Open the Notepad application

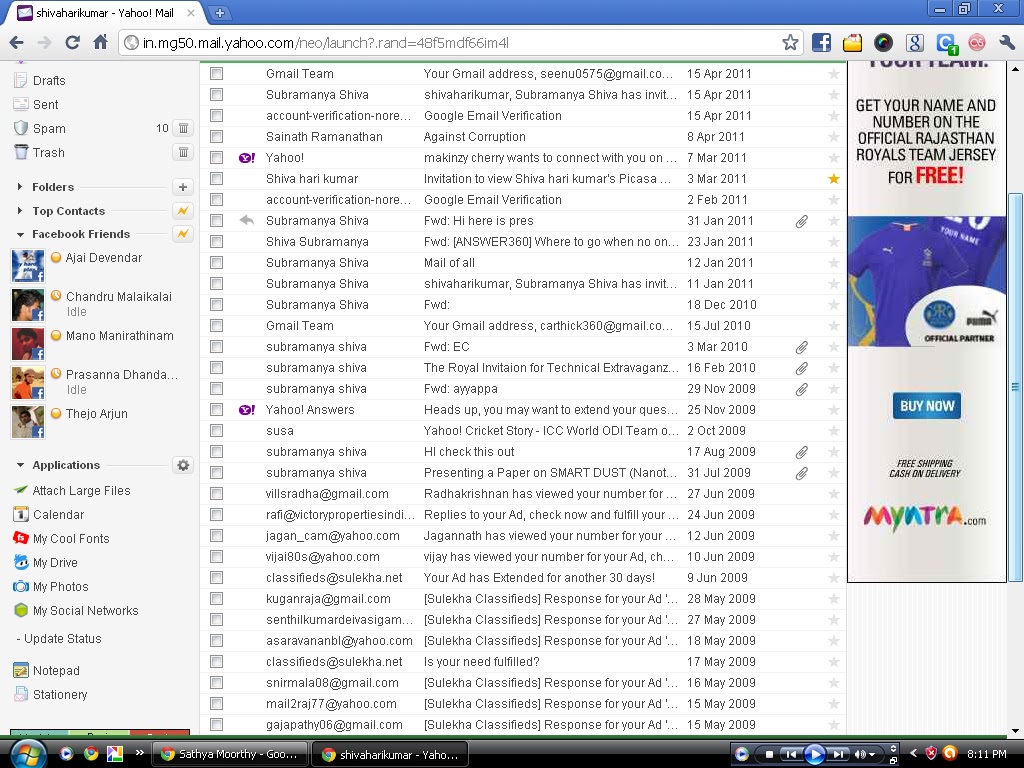pos(46,671)
